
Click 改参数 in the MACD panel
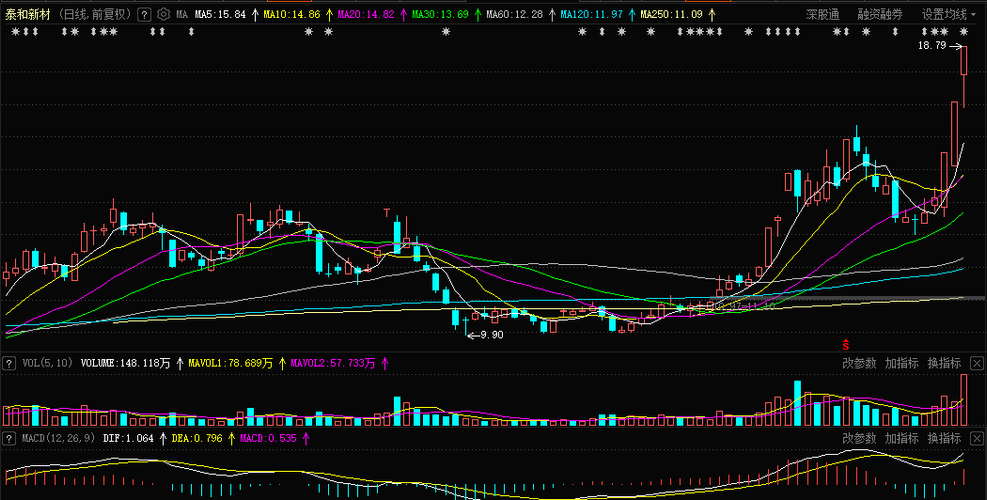[860, 438]
